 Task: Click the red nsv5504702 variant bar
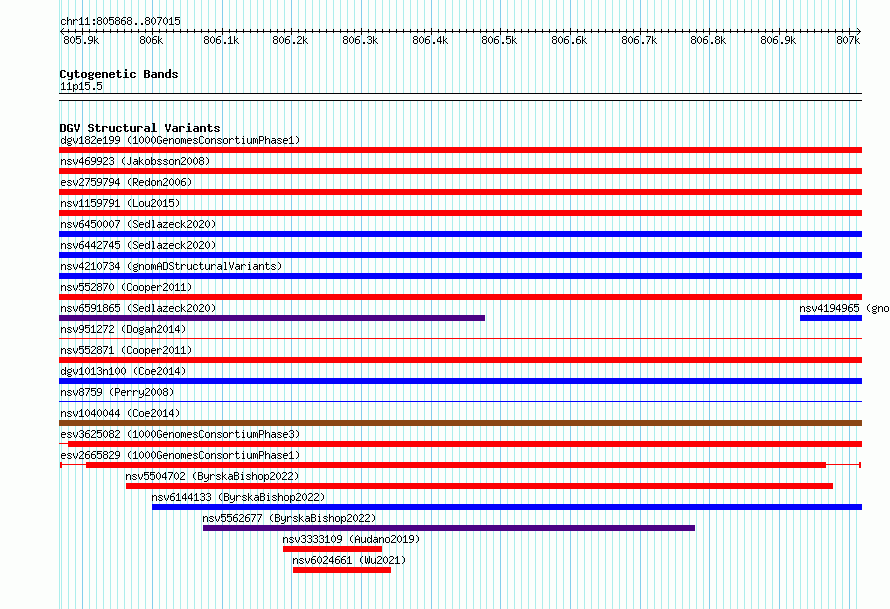pos(480,486)
